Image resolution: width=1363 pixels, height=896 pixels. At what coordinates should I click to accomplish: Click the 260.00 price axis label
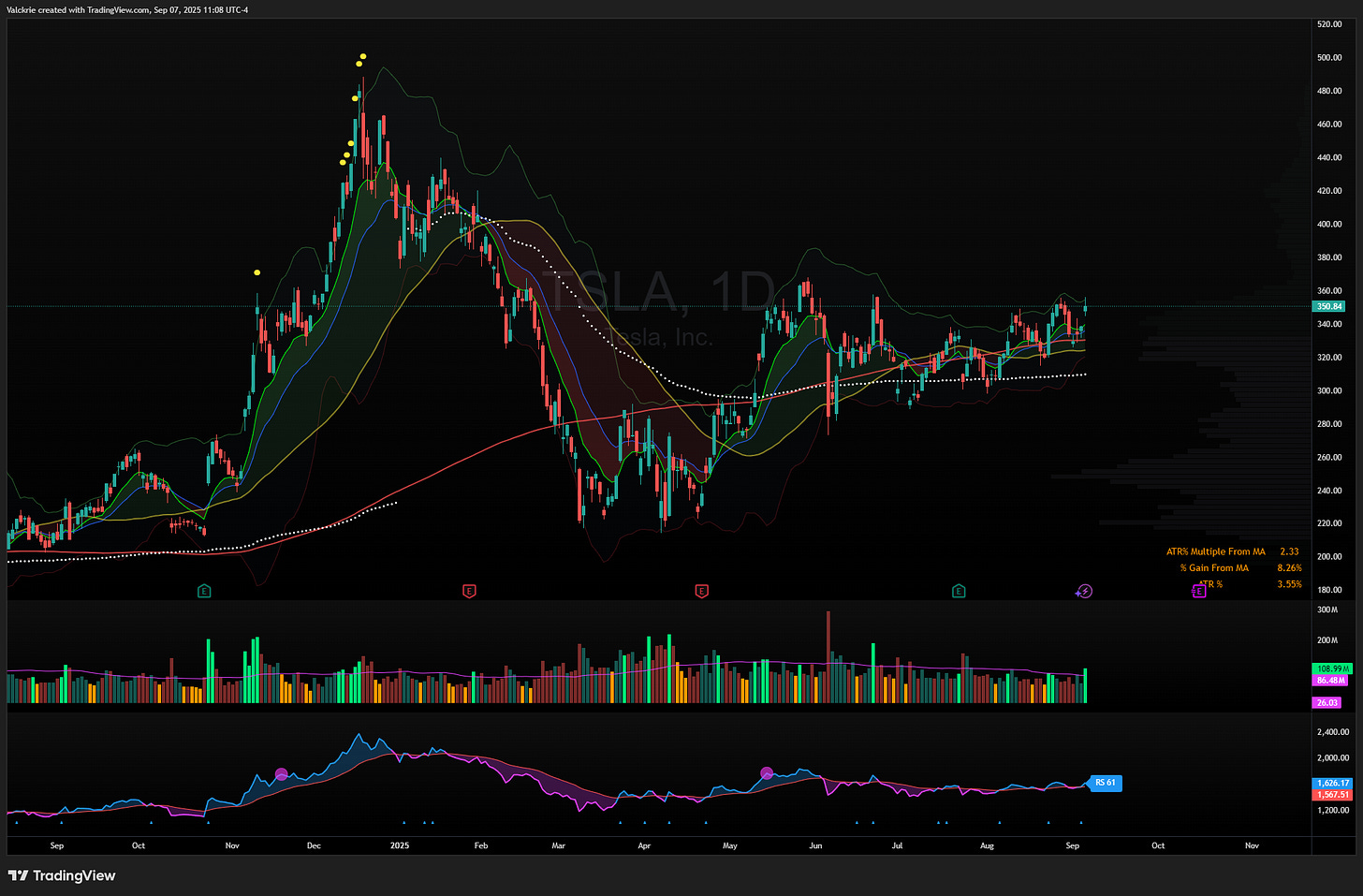tap(1329, 457)
